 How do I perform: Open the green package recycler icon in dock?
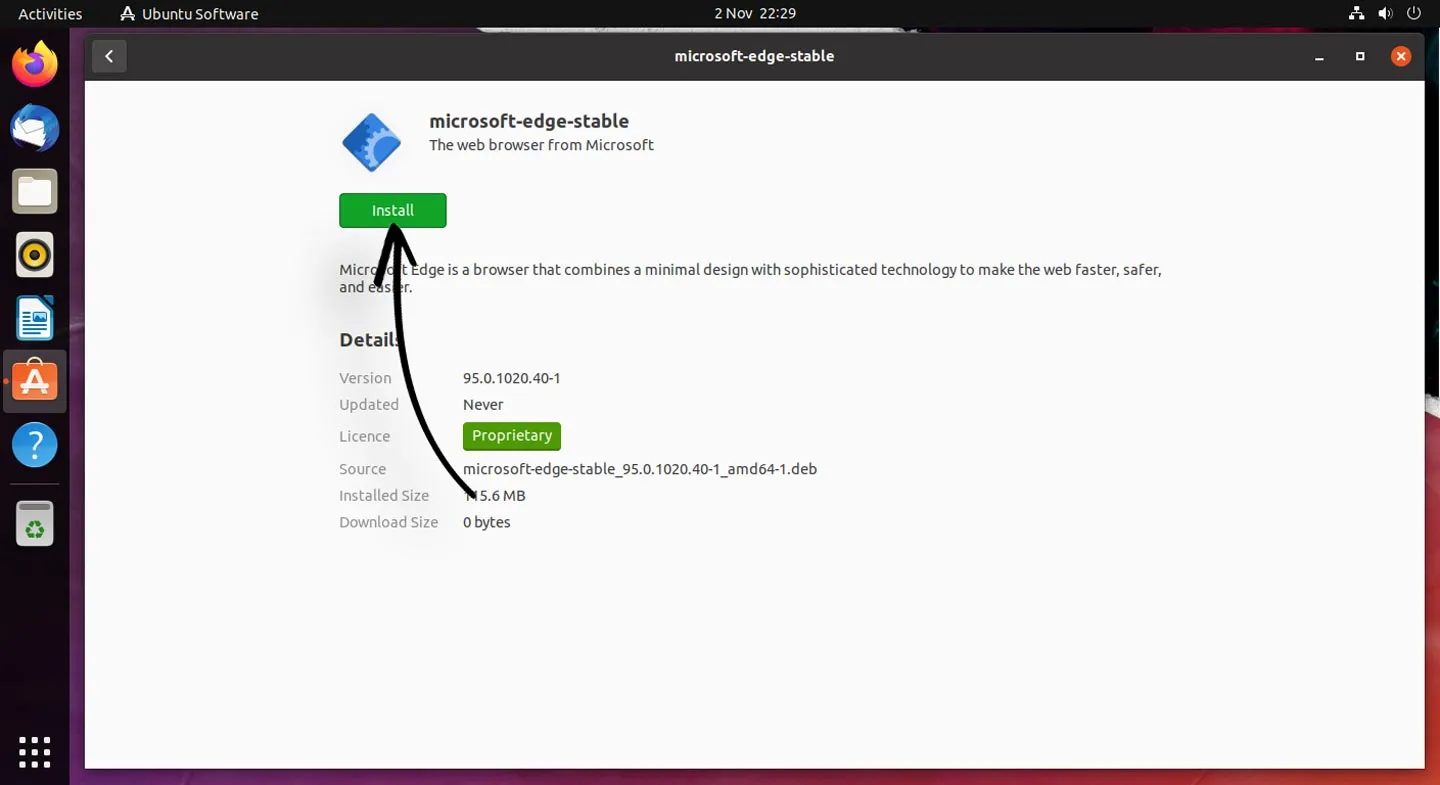[x=34, y=523]
